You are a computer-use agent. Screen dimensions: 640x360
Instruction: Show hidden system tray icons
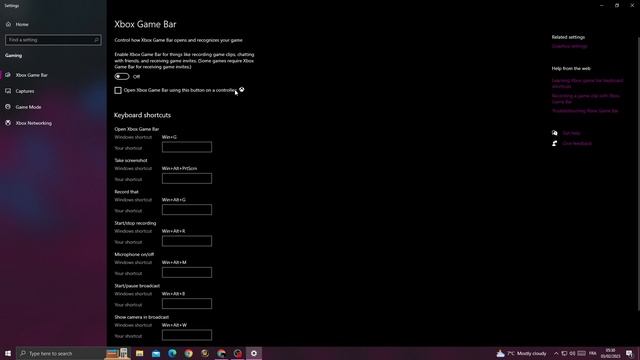click(x=556, y=353)
